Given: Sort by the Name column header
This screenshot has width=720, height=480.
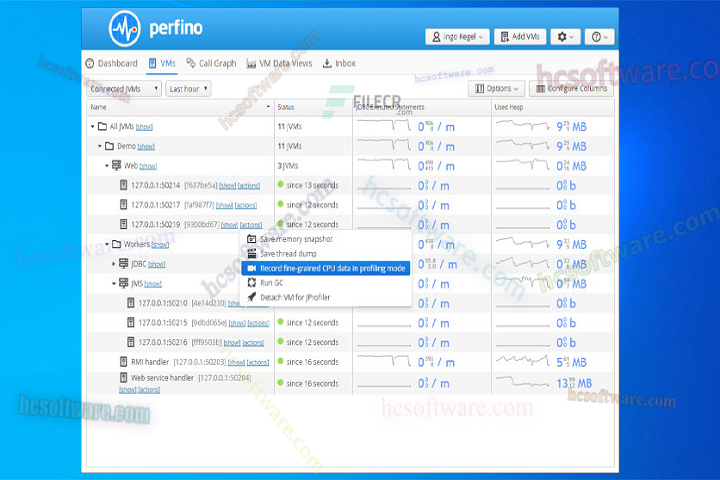Looking at the screenshot, I should point(180,107).
